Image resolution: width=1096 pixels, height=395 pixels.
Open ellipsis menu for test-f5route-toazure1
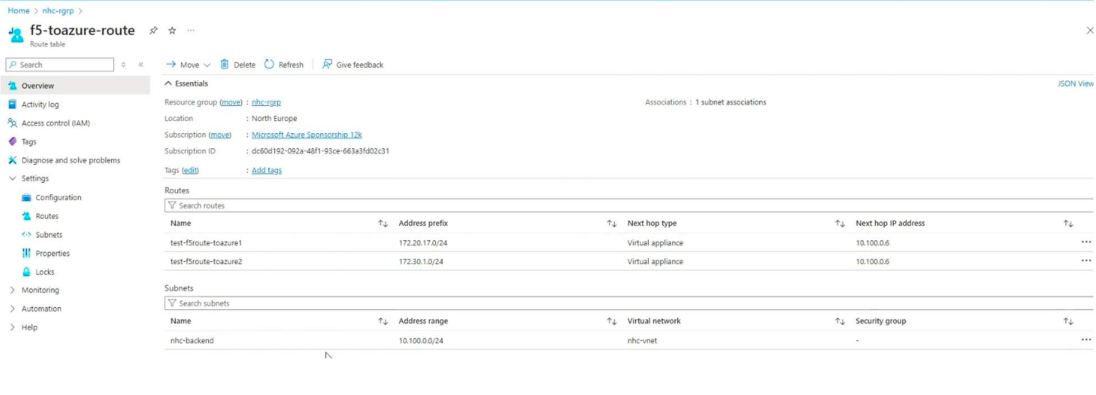coord(1086,242)
